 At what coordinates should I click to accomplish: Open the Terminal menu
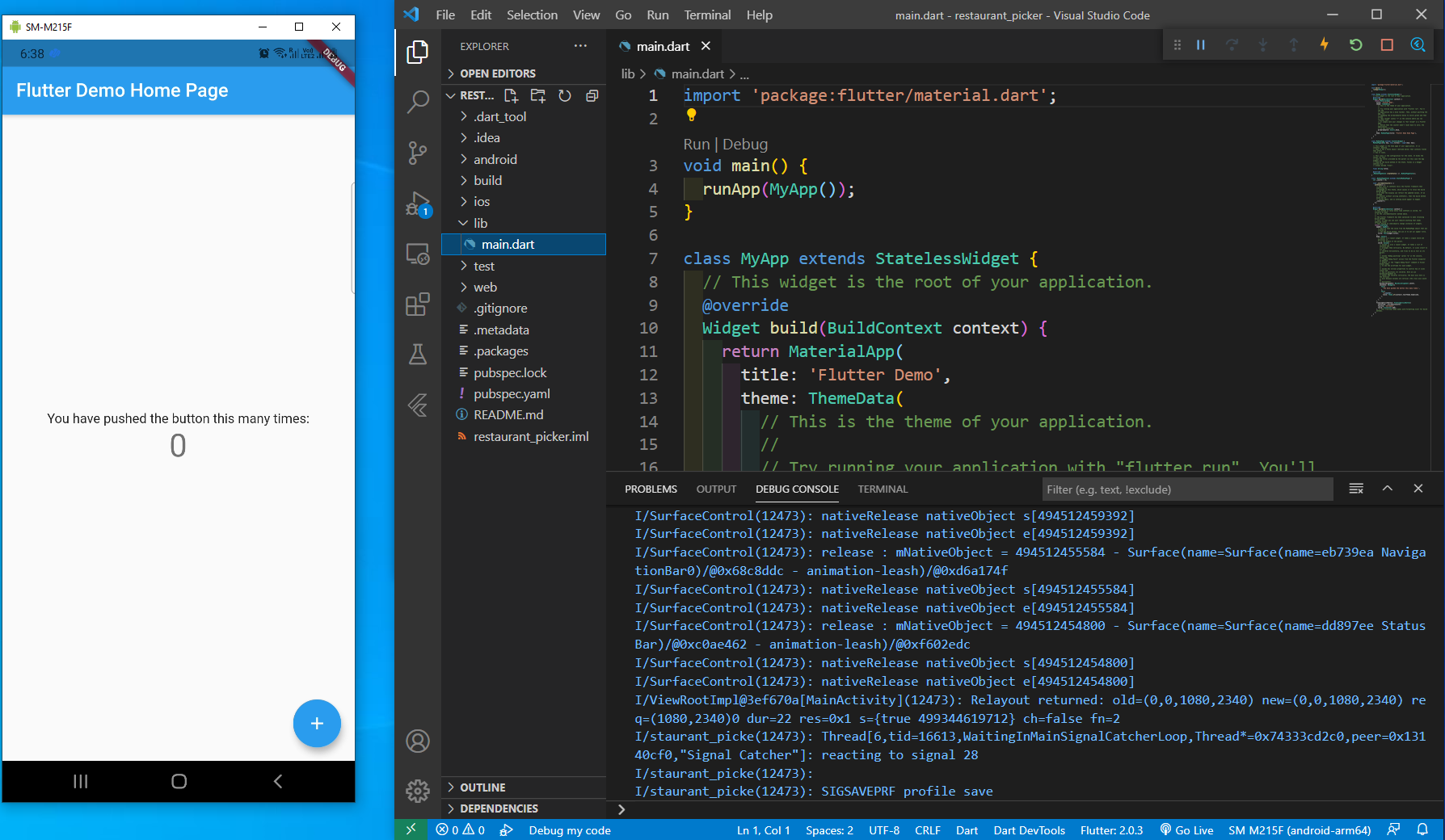coord(707,15)
